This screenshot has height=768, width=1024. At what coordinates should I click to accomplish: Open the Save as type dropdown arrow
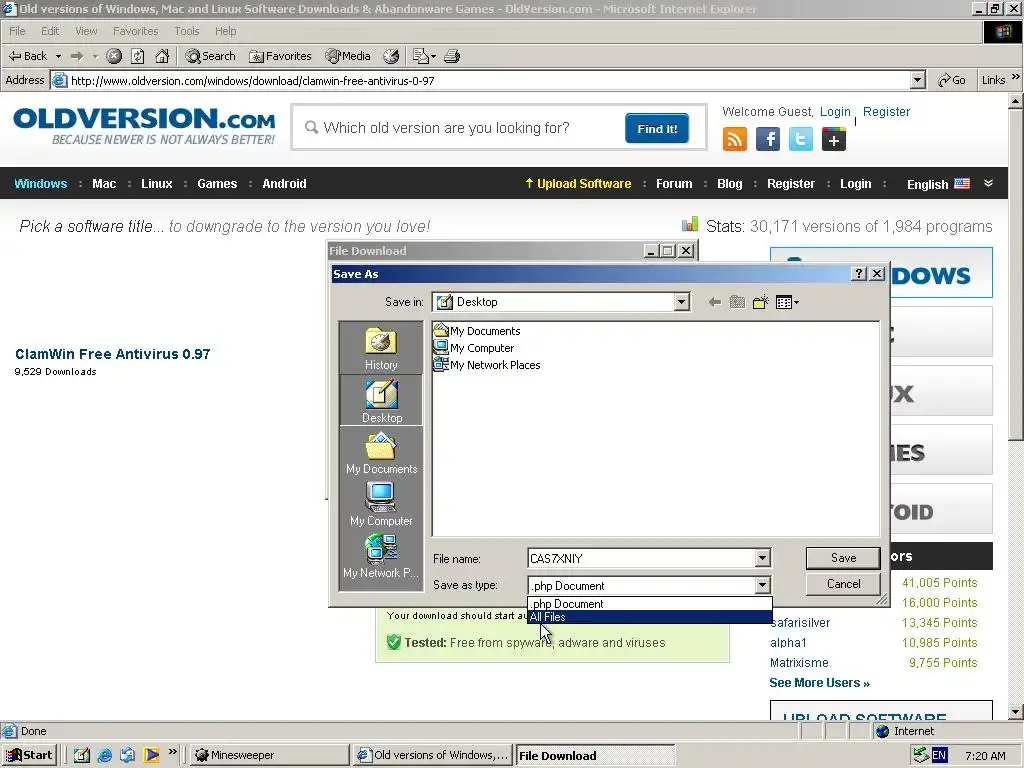click(762, 585)
